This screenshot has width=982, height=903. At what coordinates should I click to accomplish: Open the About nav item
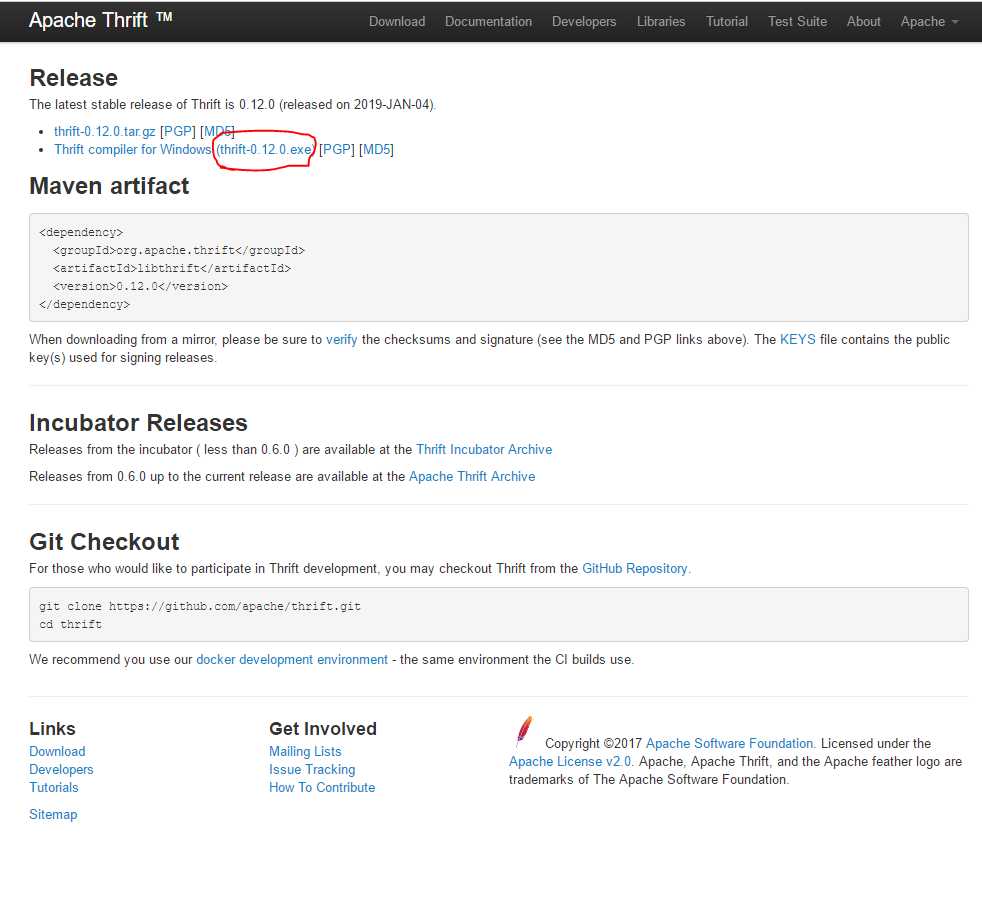(x=863, y=22)
